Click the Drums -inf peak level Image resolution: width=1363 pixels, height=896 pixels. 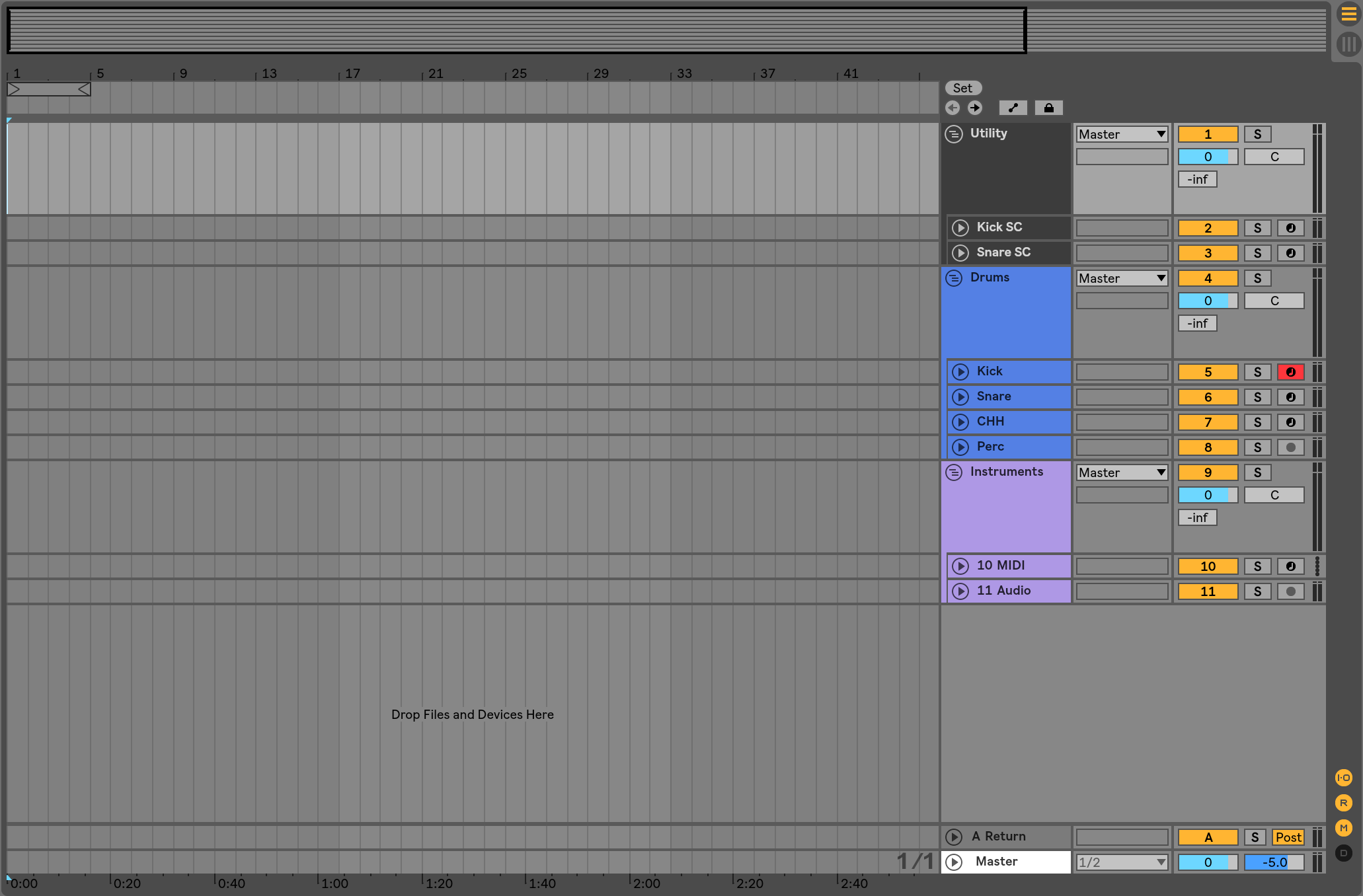[1198, 323]
